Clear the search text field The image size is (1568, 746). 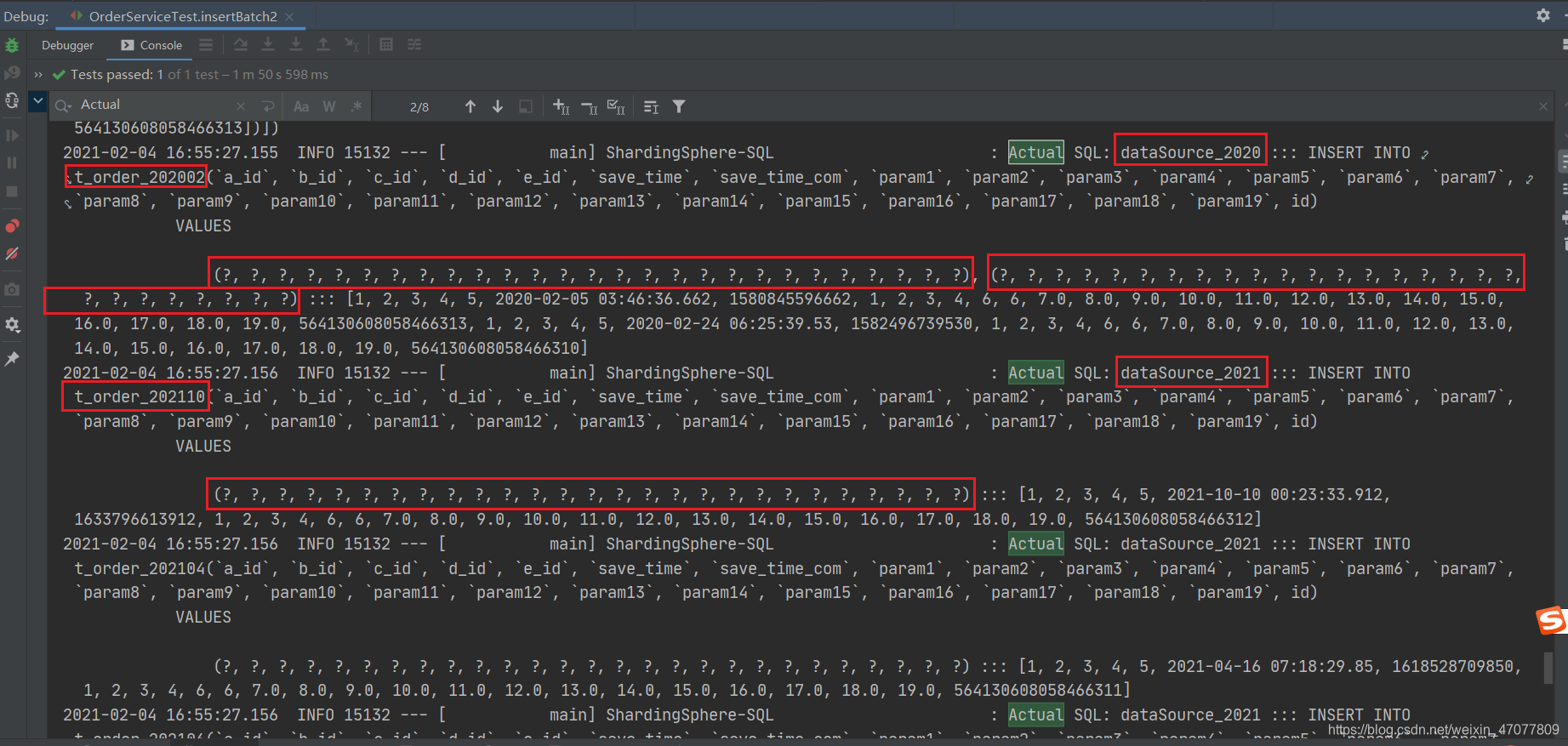pos(241,106)
